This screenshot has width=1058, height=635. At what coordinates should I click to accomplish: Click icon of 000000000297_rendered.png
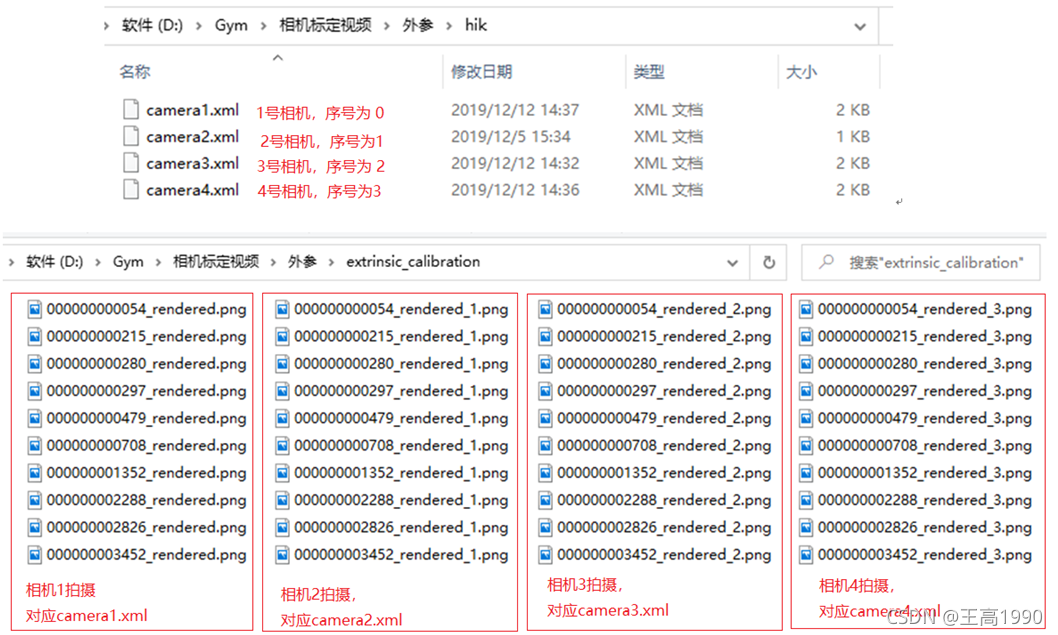pyautogui.click(x=34, y=391)
